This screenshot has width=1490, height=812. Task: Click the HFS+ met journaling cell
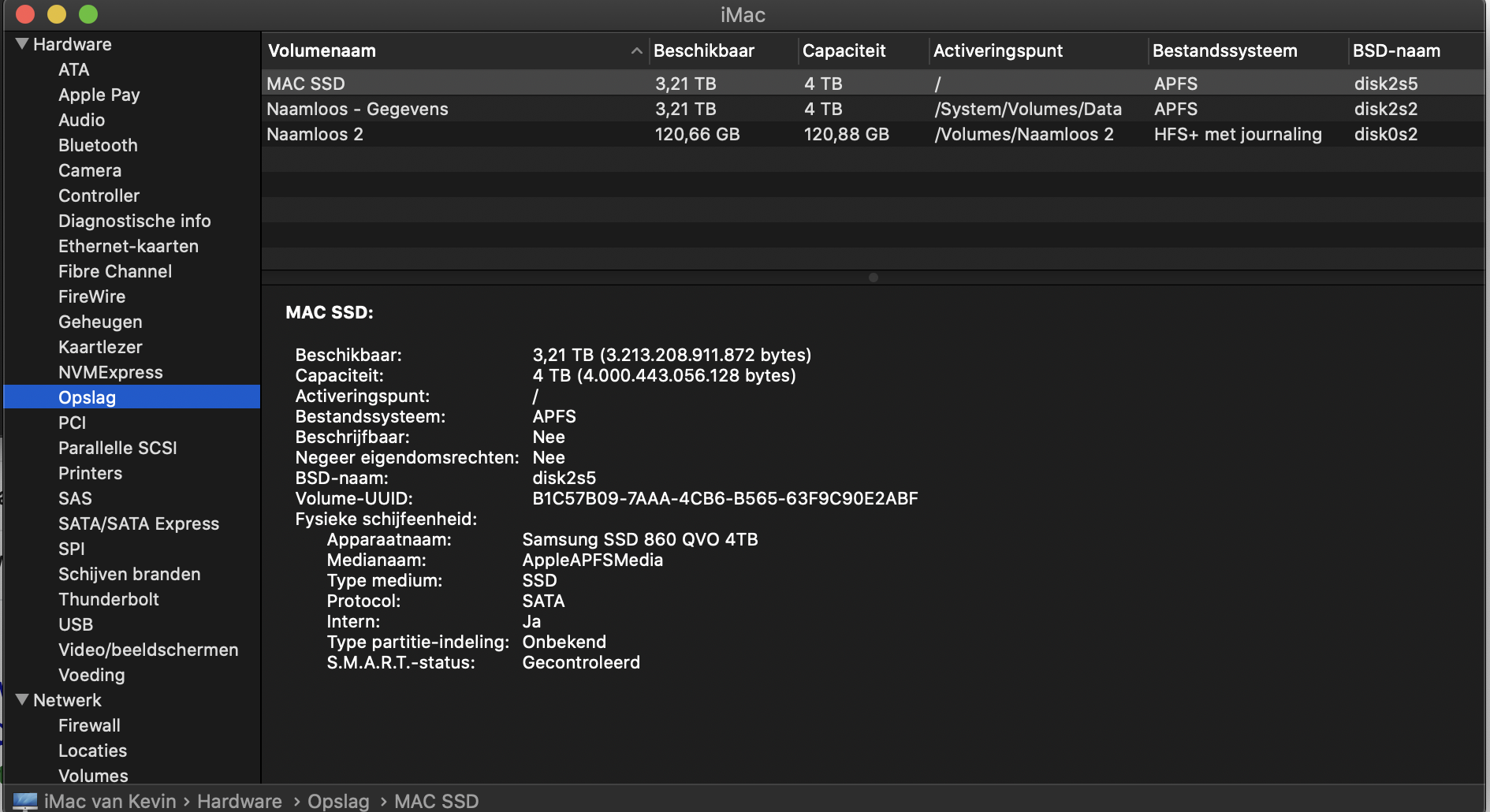pyautogui.click(x=1238, y=134)
